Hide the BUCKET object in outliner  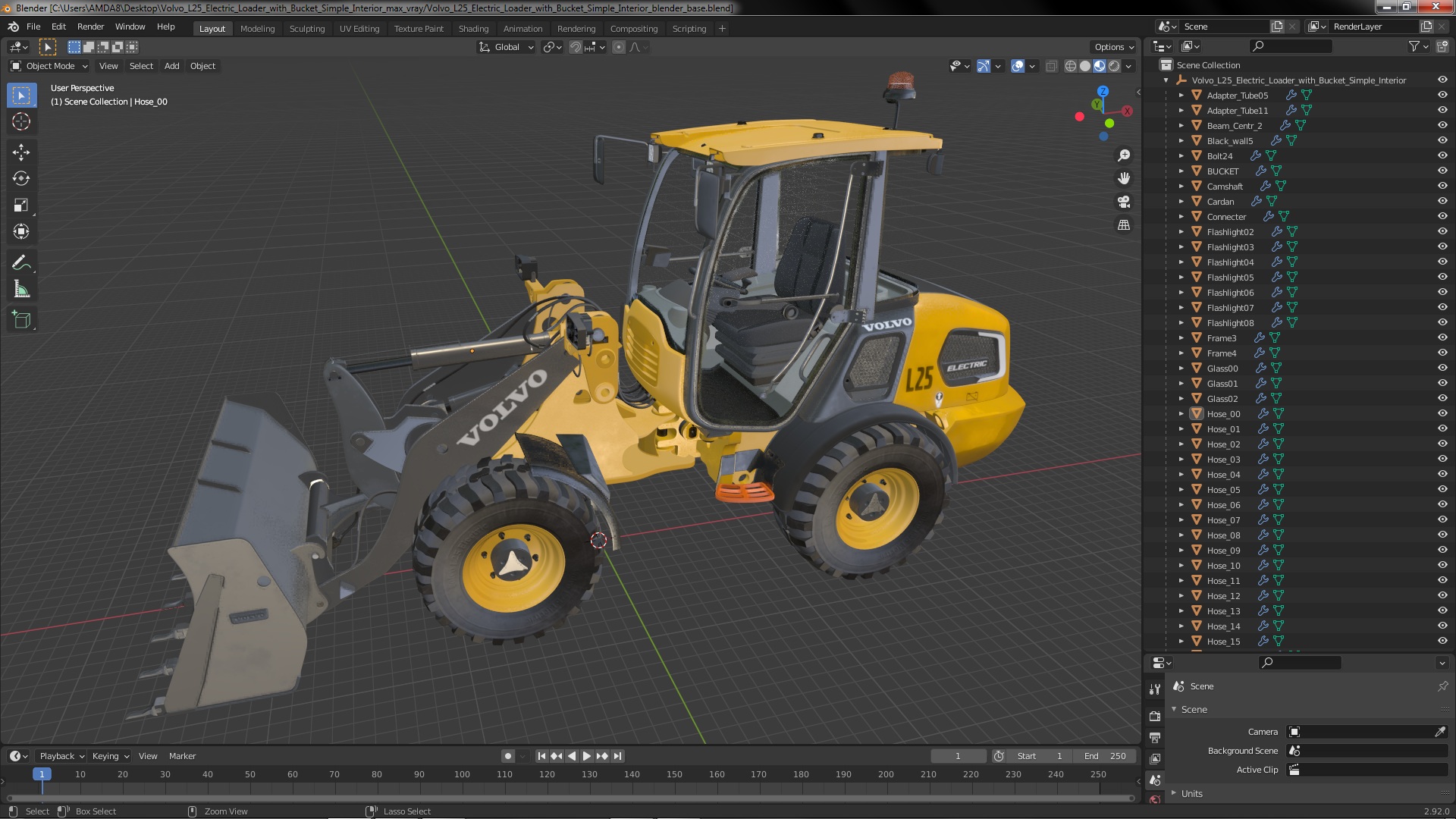point(1442,171)
